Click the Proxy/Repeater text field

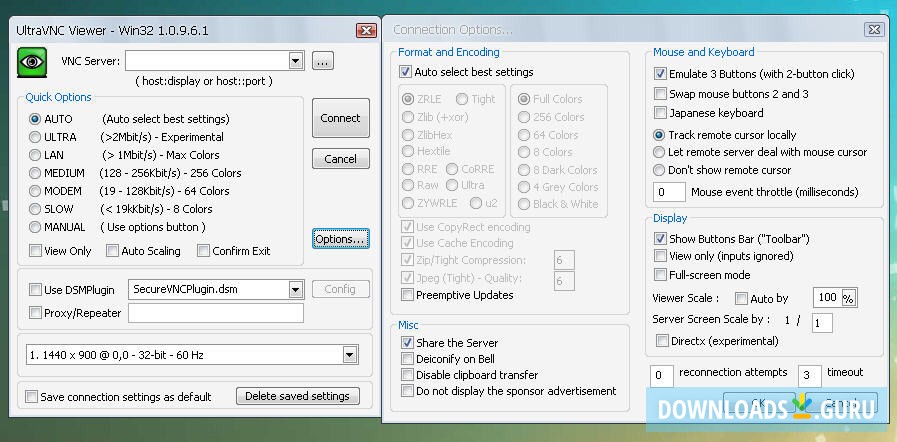[x=216, y=313]
